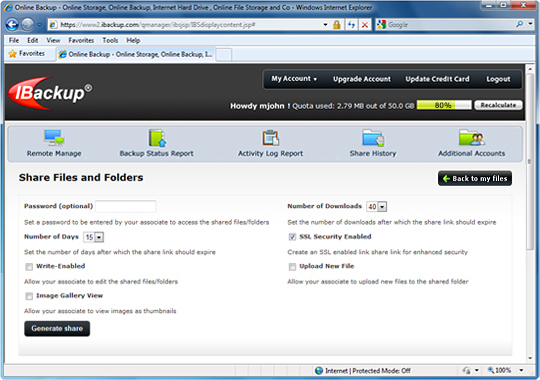This screenshot has height=380, width=540.
Task: Open the Backup Status Report icon
Action: click(157, 137)
